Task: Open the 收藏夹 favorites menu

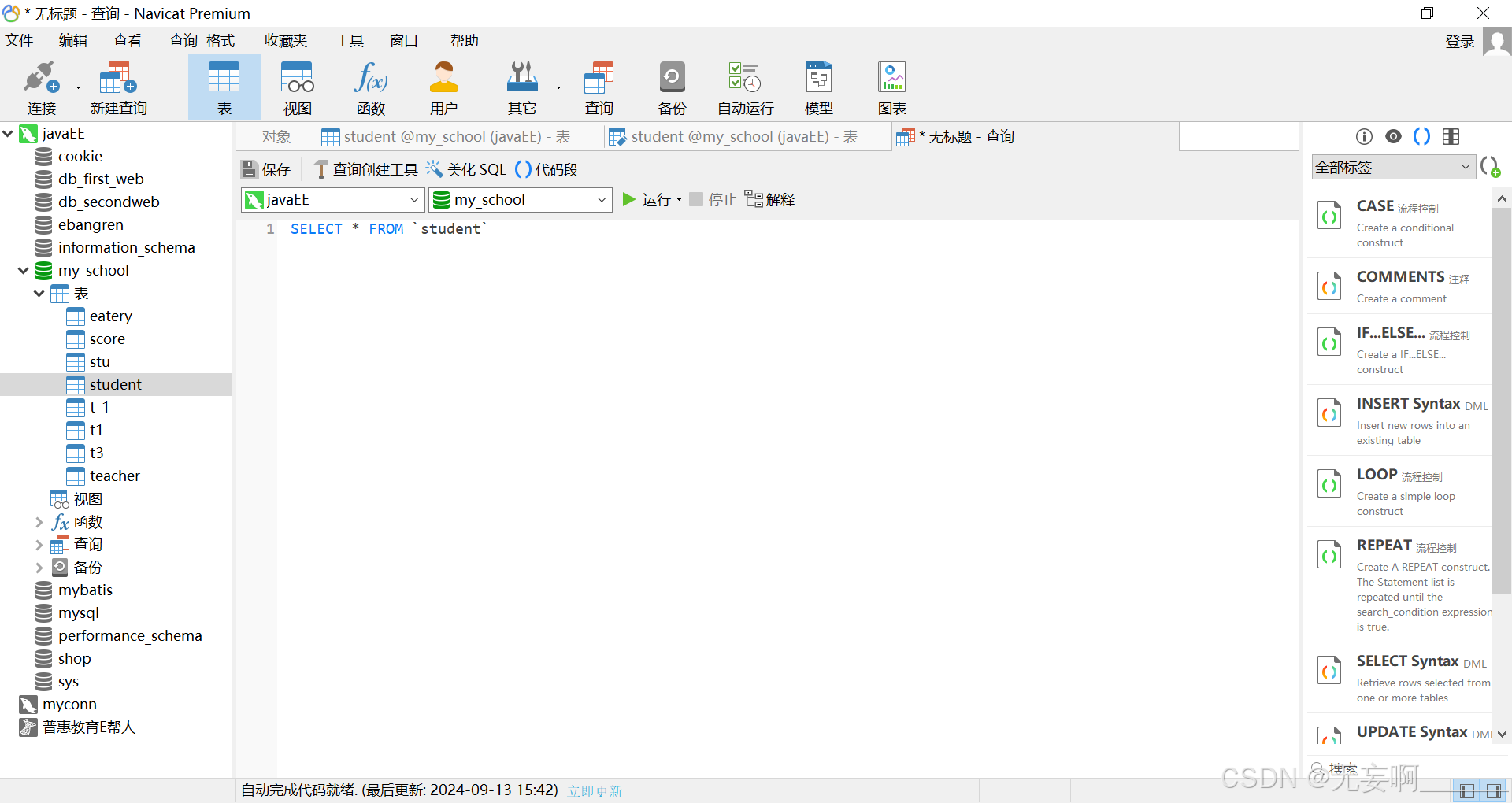Action: point(286,41)
